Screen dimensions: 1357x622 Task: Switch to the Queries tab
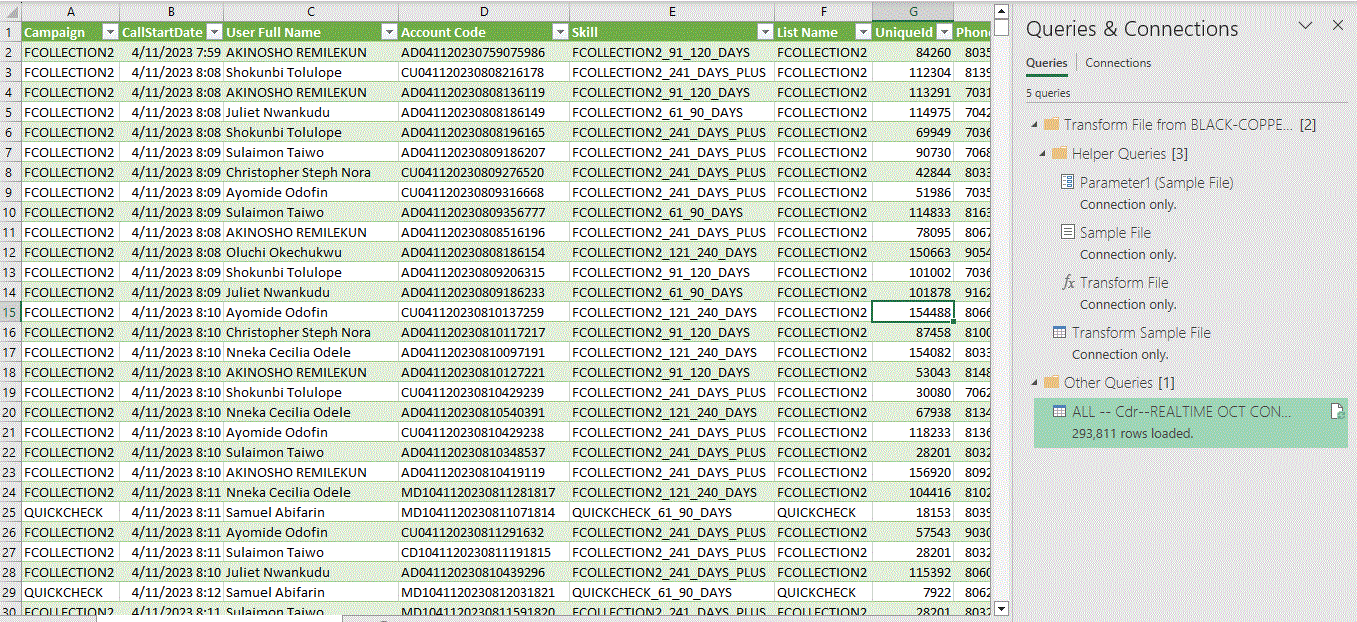point(1046,63)
